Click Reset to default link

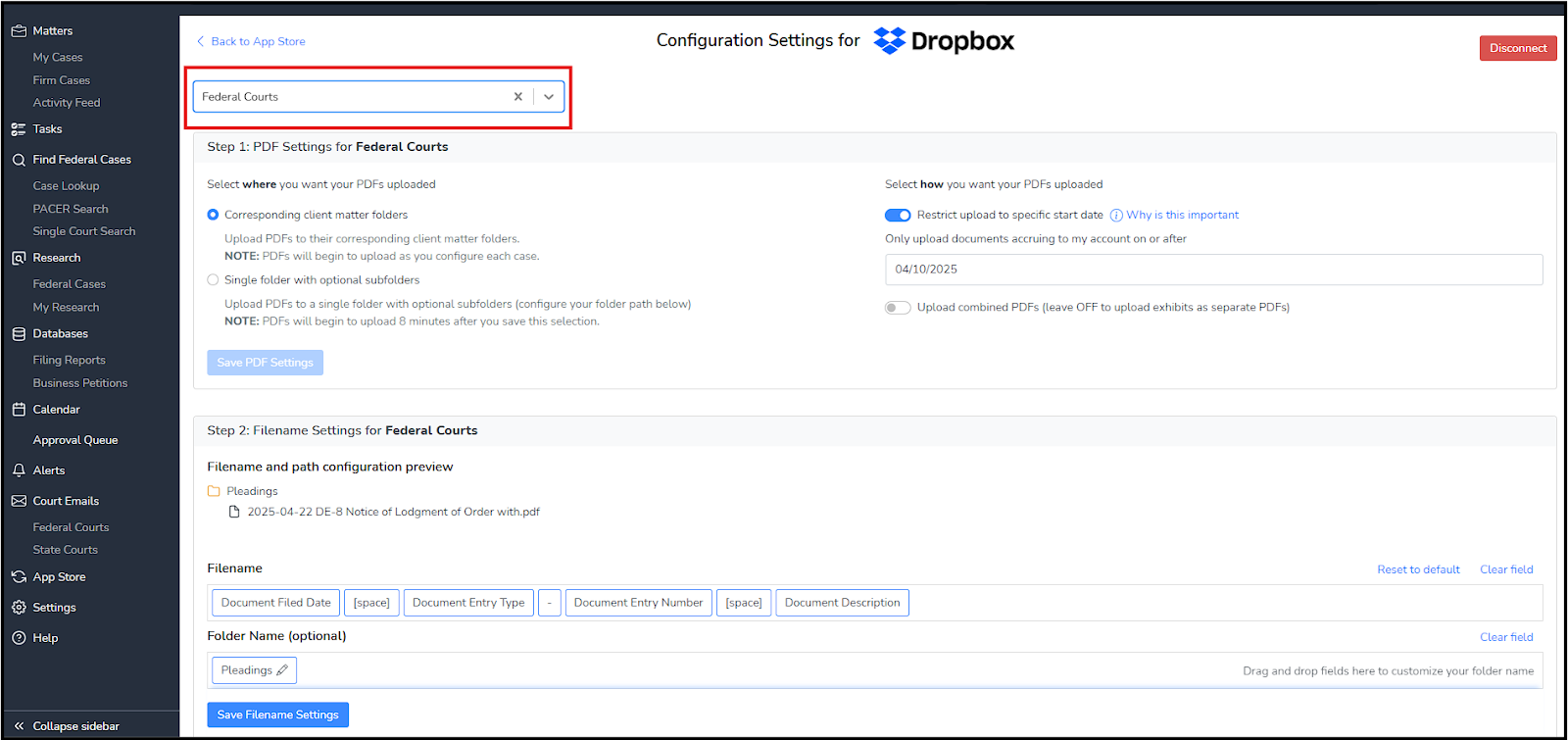[1418, 569]
